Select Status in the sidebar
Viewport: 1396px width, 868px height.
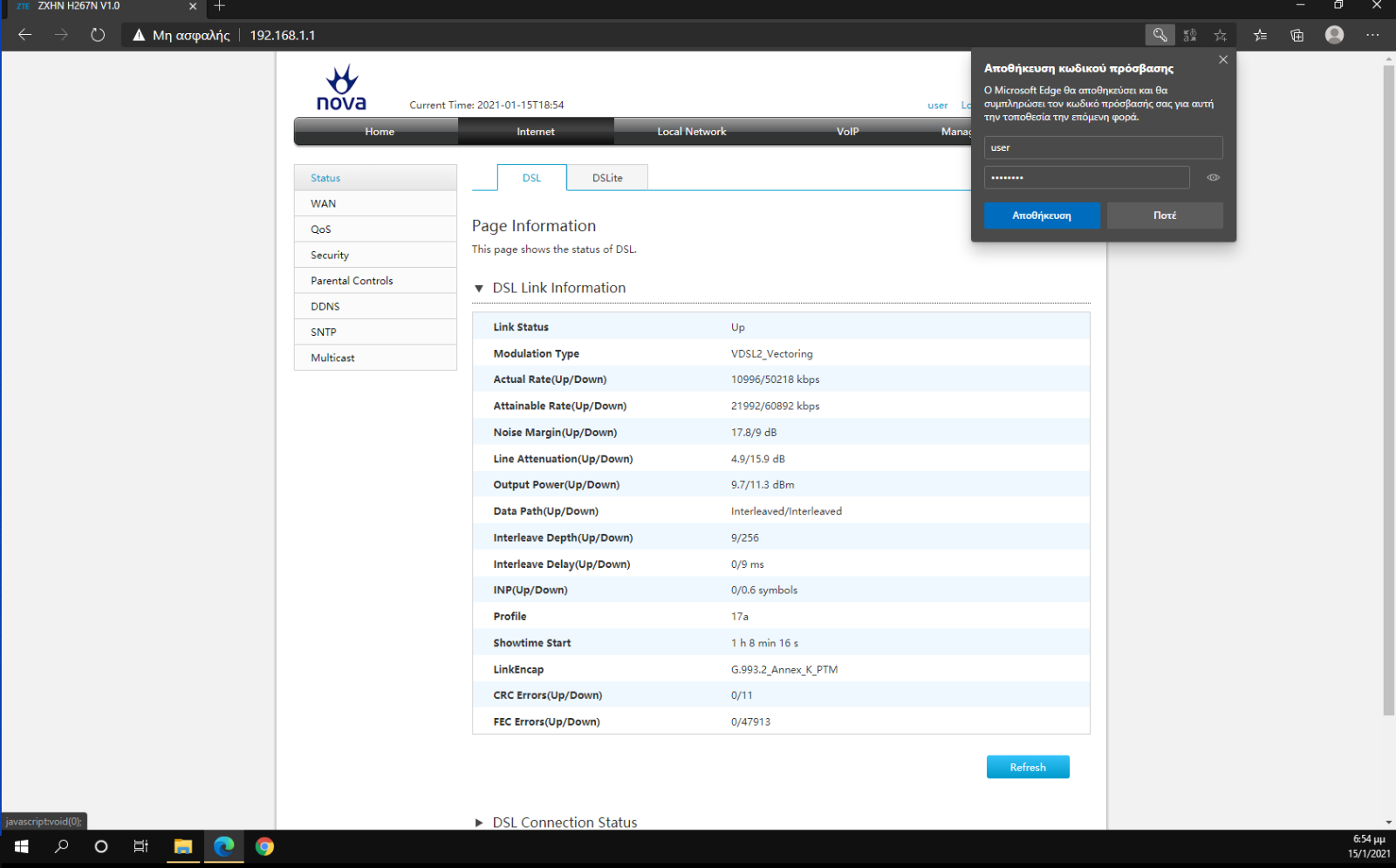(x=375, y=178)
